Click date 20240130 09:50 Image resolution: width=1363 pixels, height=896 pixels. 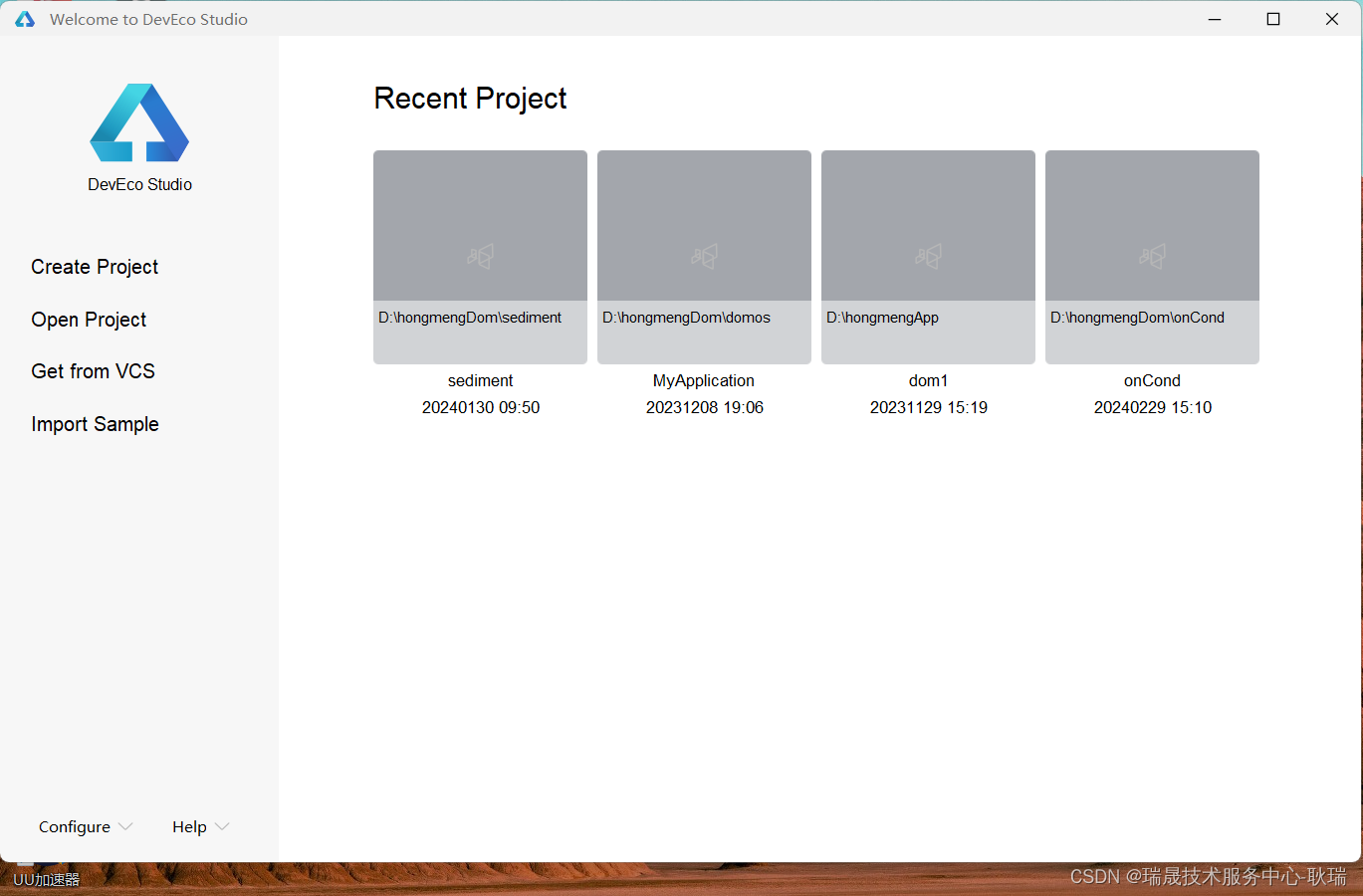pyautogui.click(x=481, y=407)
